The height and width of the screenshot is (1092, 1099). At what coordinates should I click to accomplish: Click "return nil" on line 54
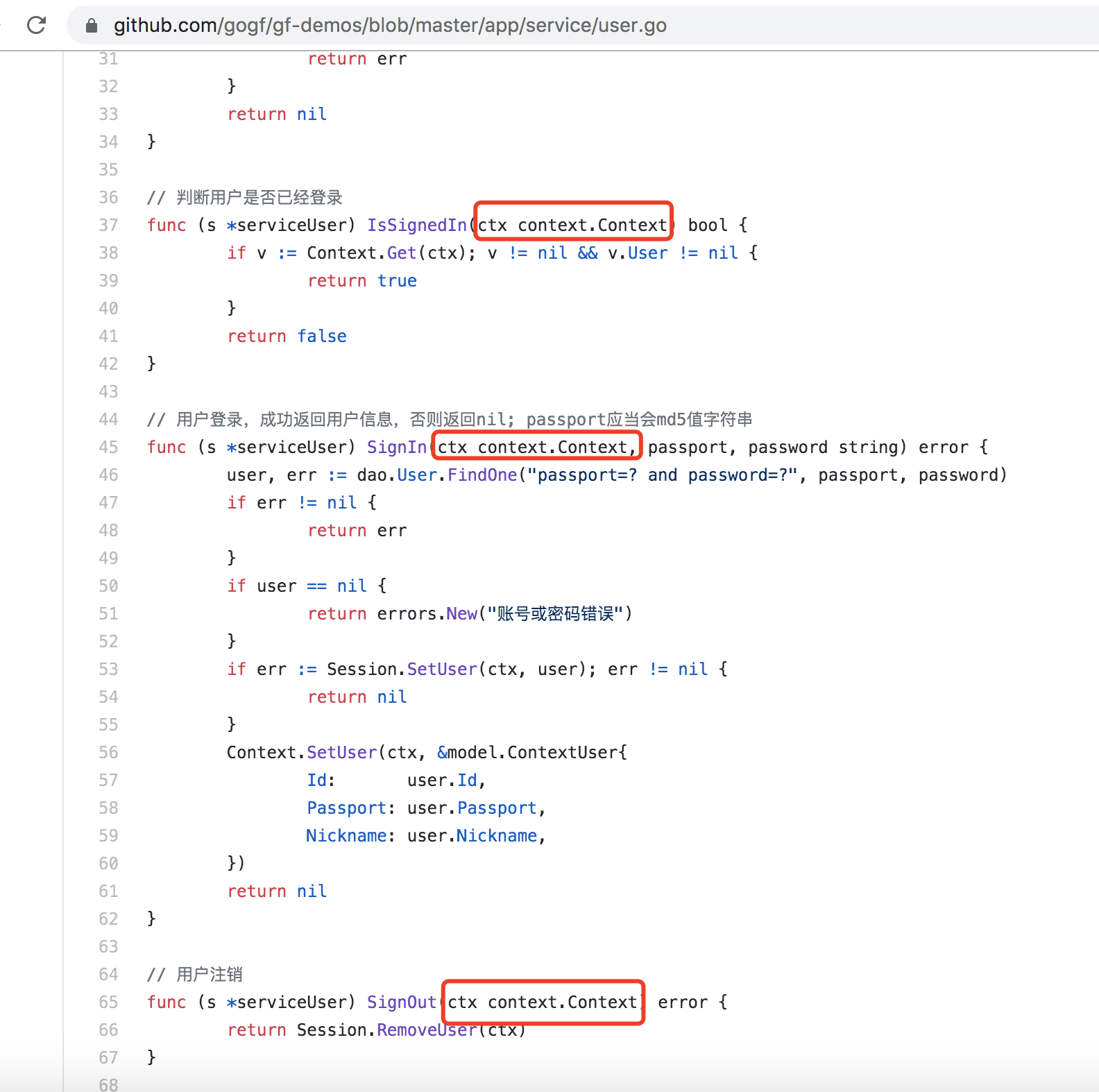(357, 697)
